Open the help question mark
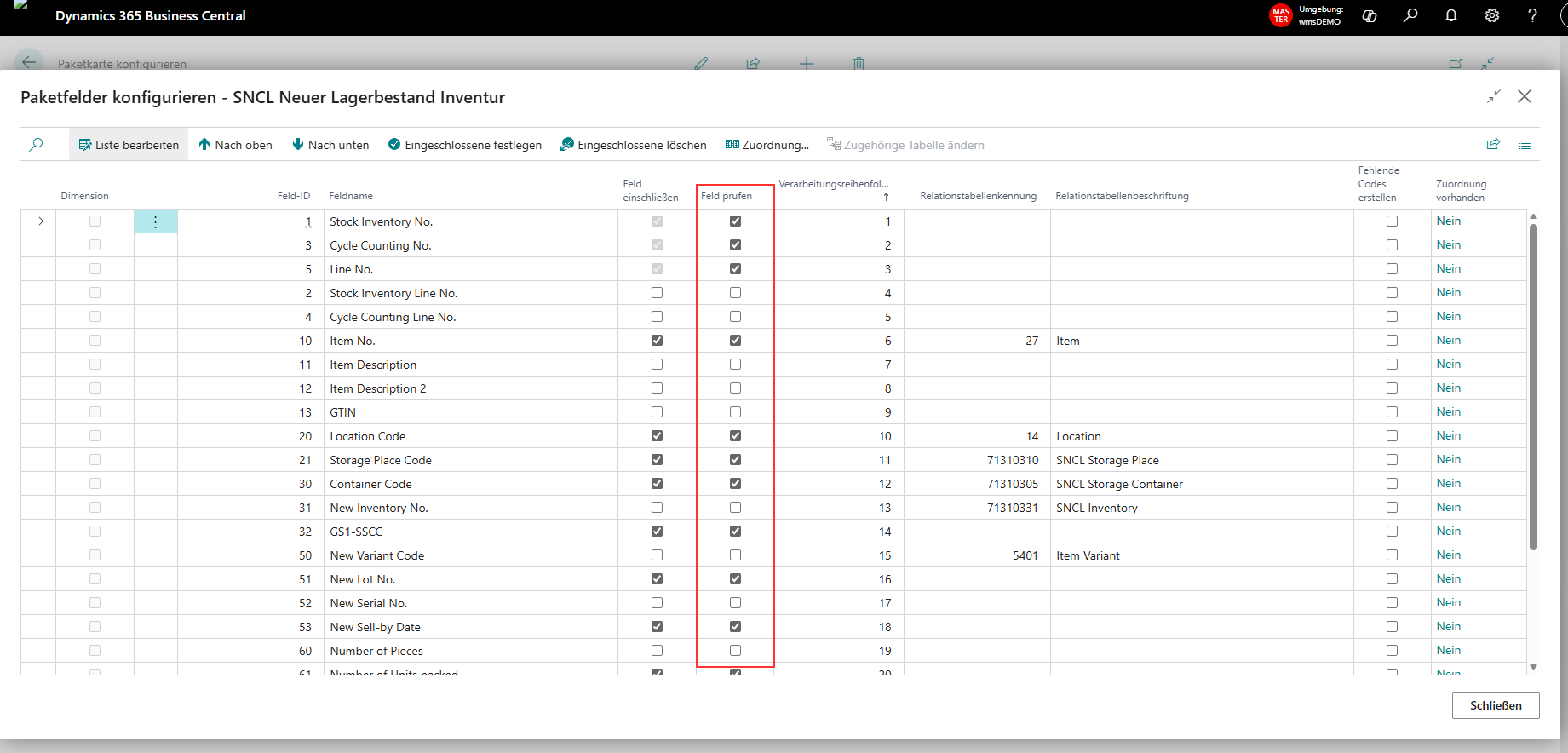 (1532, 15)
